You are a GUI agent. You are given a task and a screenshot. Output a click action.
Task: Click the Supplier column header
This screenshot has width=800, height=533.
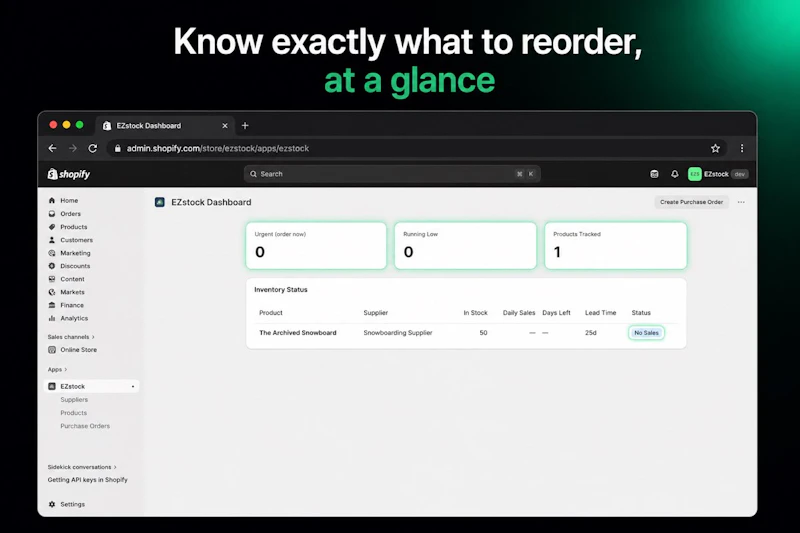376,313
